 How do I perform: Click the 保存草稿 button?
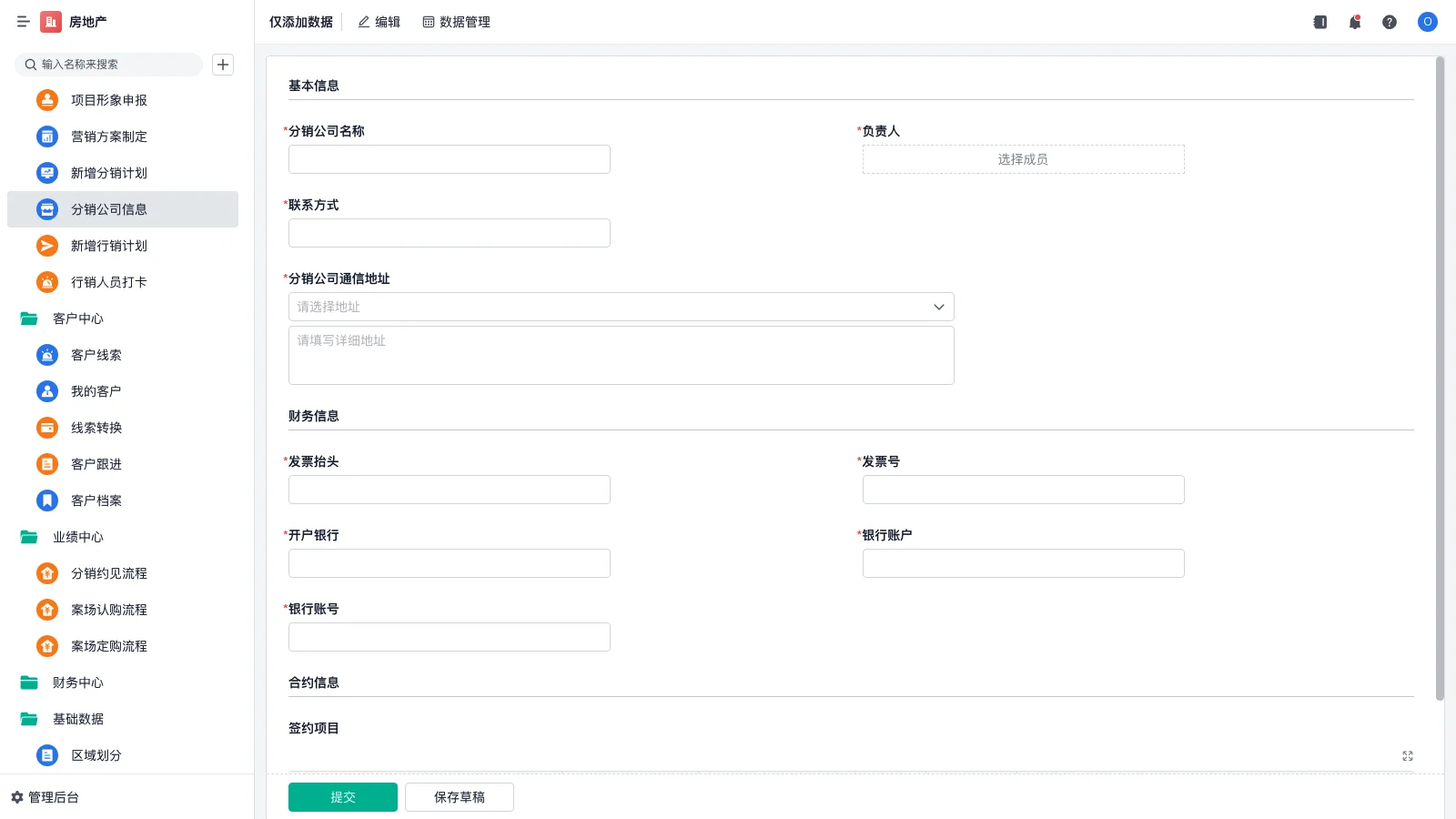pos(459,796)
